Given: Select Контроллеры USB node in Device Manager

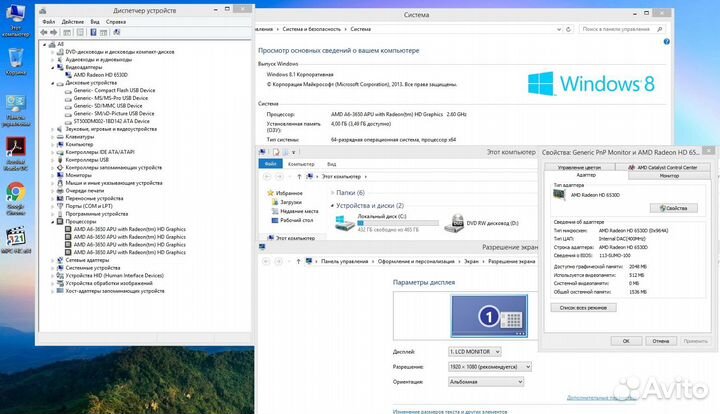Looking at the screenshot, I should (x=87, y=160).
